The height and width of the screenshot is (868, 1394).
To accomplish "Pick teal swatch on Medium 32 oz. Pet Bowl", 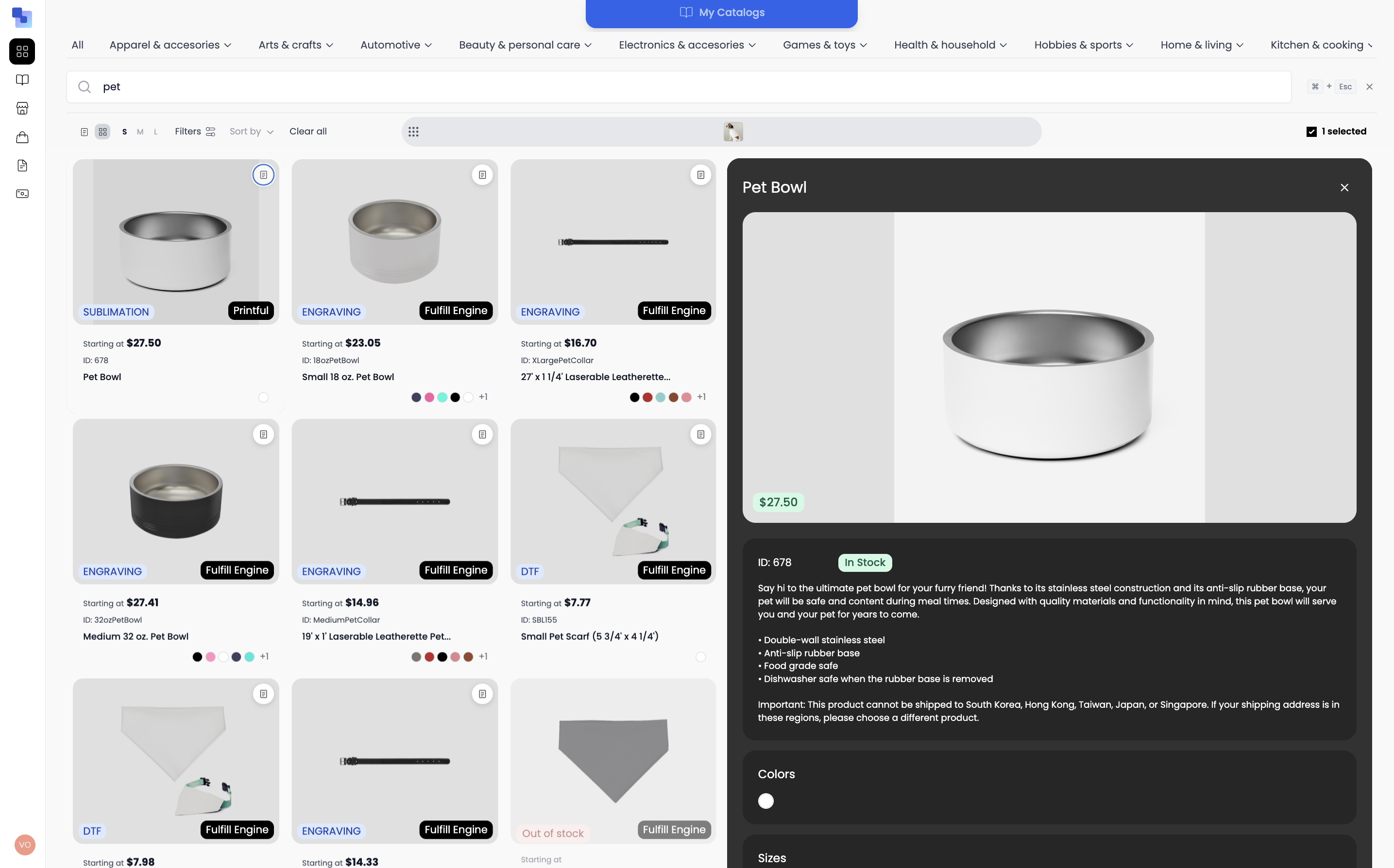I will pos(249,657).
